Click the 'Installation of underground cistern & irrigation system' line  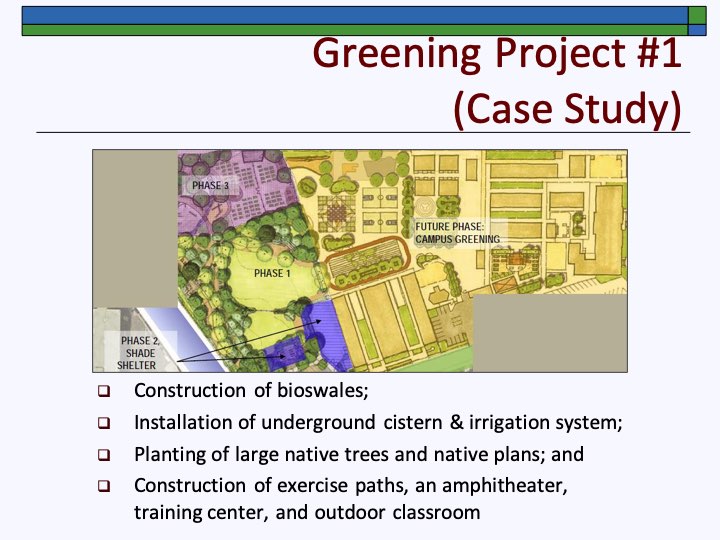(378, 422)
